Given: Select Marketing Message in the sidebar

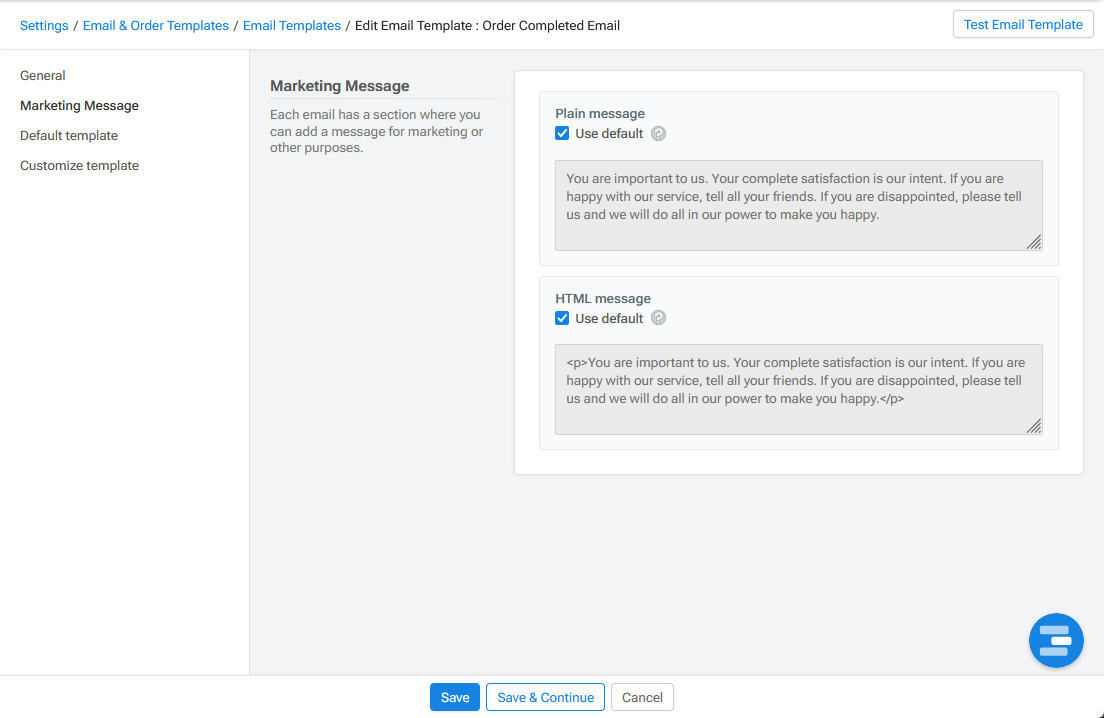Looking at the screenshot, I should pyautogui.click(x=79, y=106).
